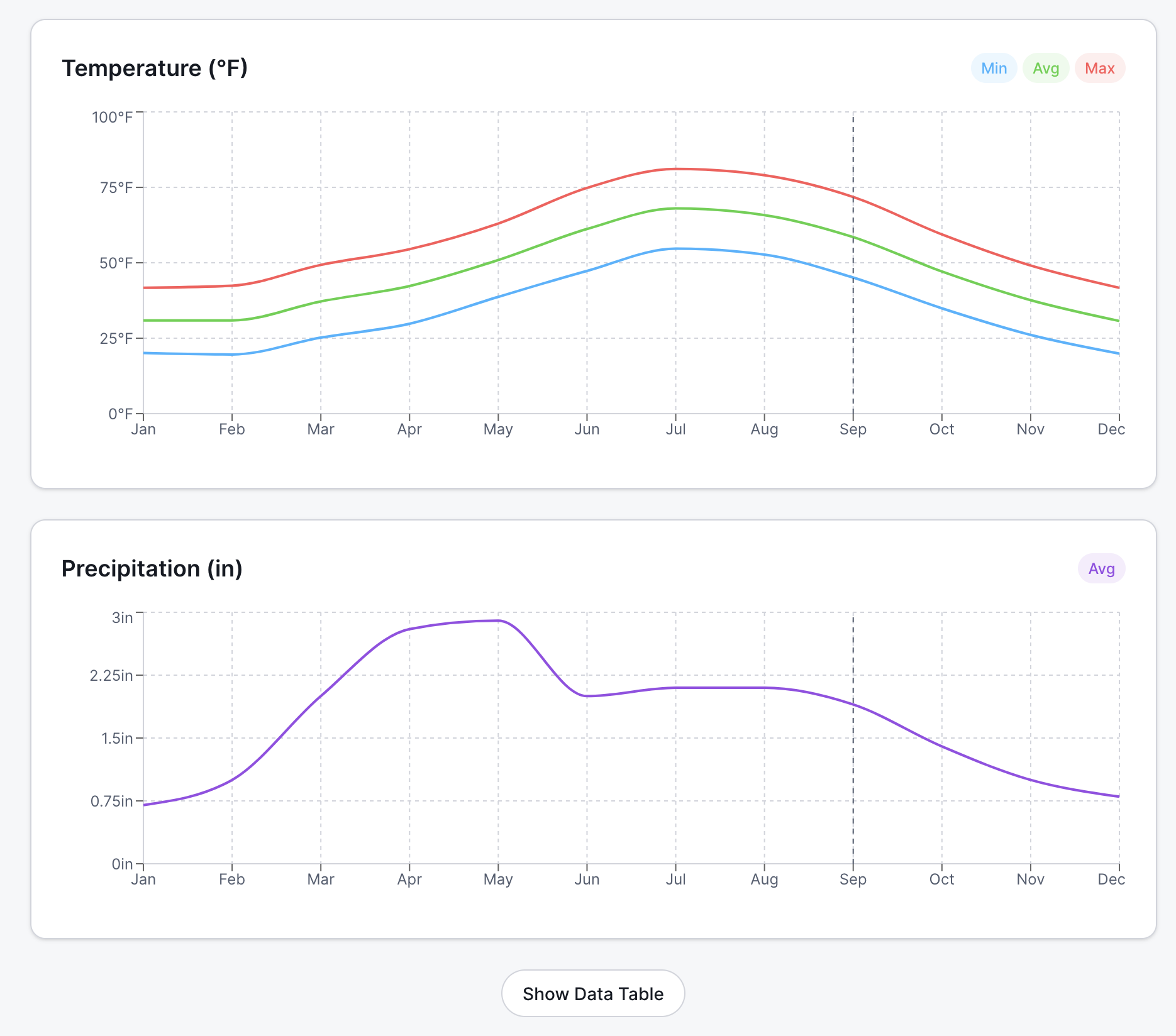Image resolution: width=1176 pixels, height=1036 pixels.
Task: Click the Precipitation (in) chart title
Action: coord(152,569)
